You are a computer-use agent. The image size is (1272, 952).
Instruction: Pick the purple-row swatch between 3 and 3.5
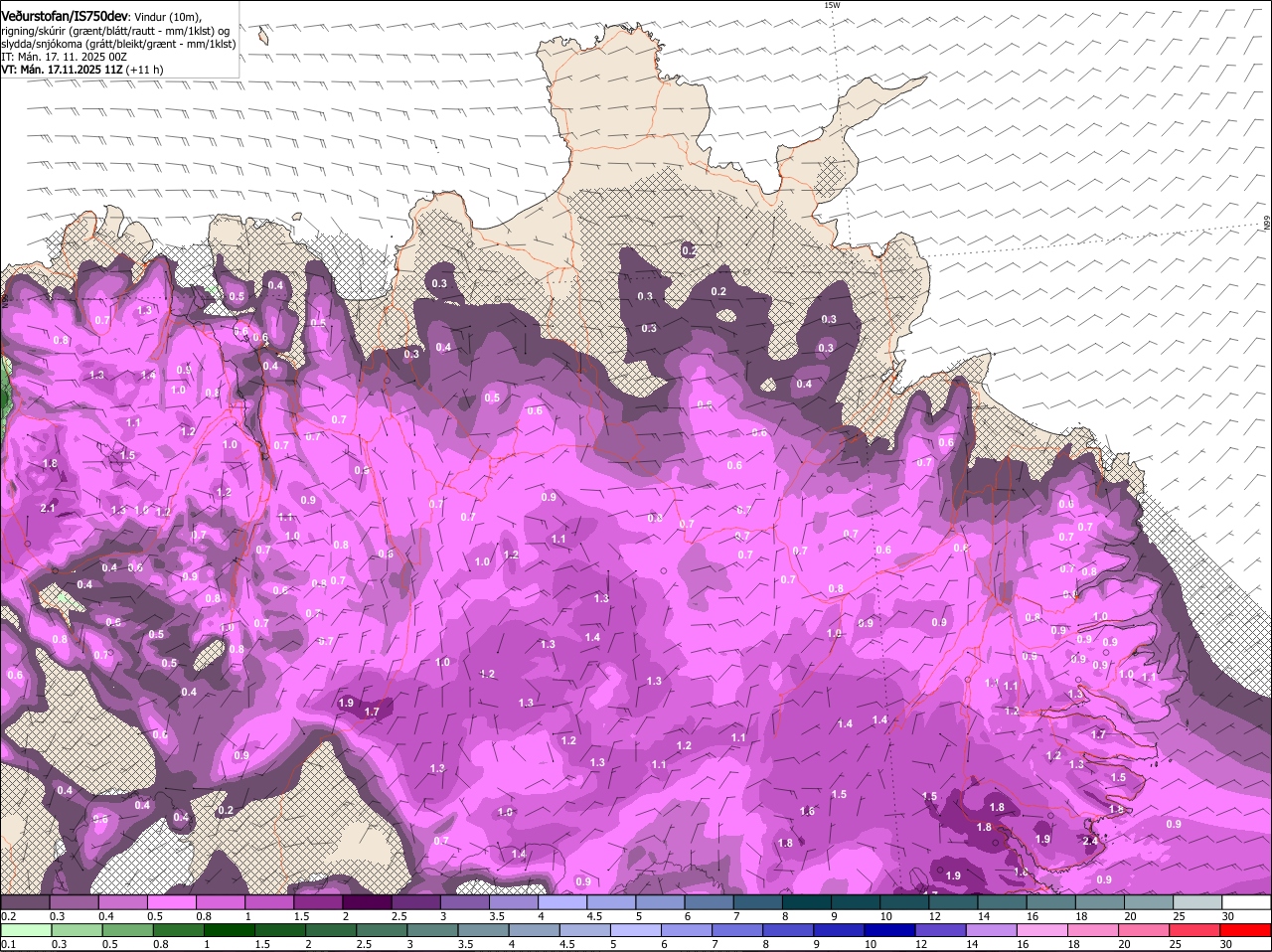click(x=467, y=902)
